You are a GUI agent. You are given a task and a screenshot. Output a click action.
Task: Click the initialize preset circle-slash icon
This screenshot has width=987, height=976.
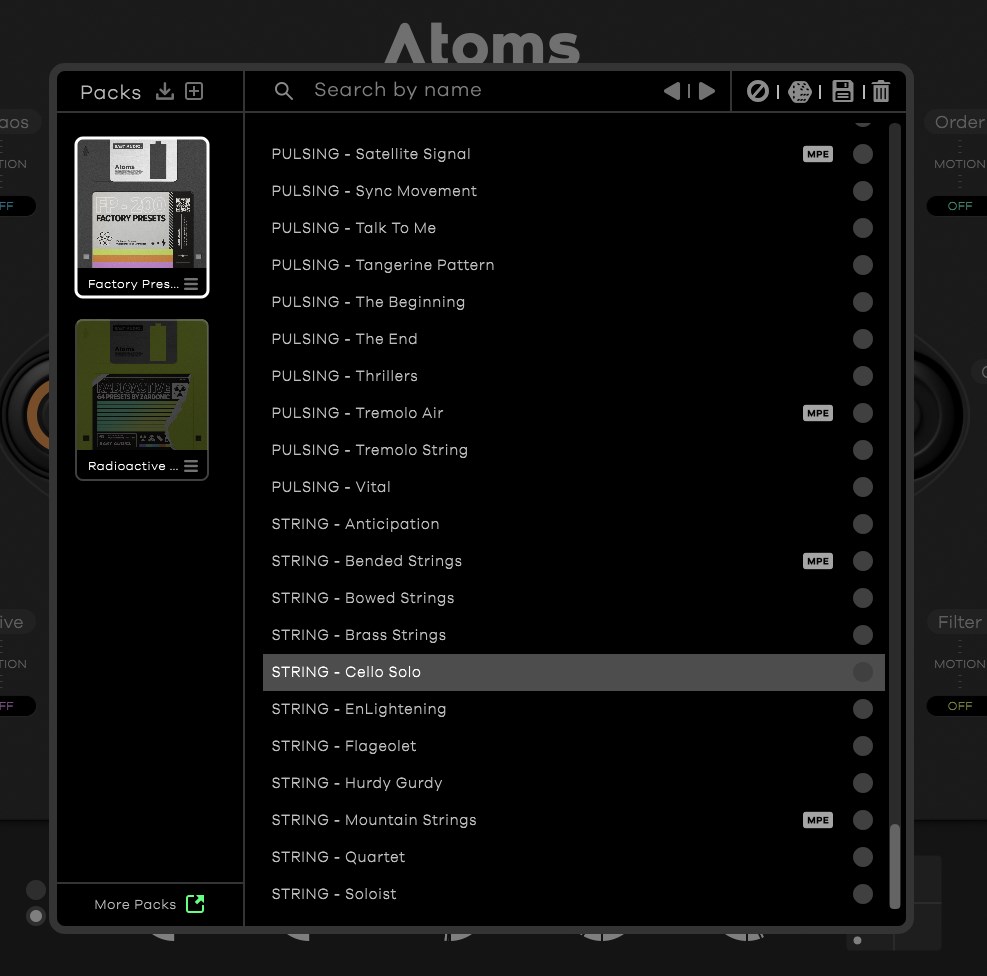pos(758,91)
